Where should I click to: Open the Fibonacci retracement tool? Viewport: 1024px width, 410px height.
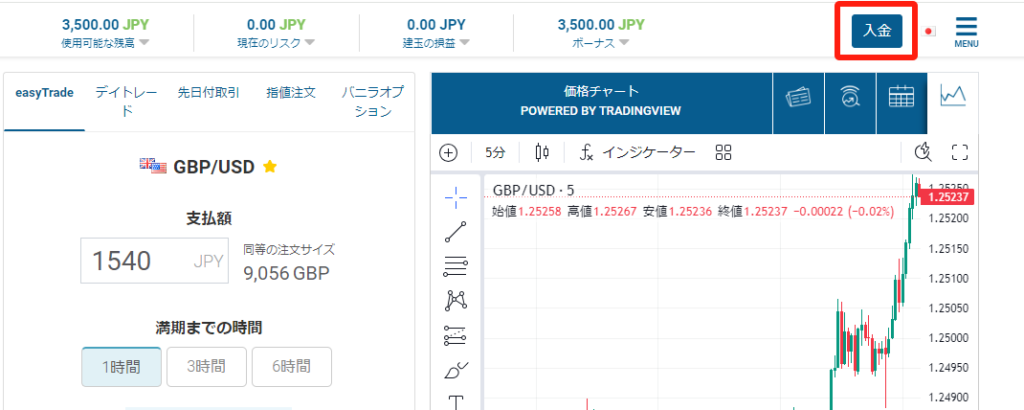click(x=455, y=266)
